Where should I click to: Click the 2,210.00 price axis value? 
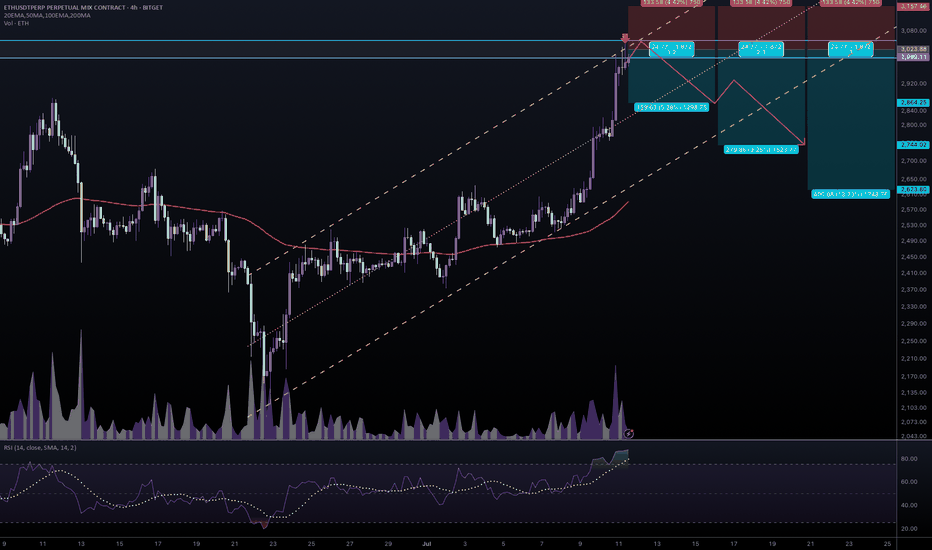[914, 359]
